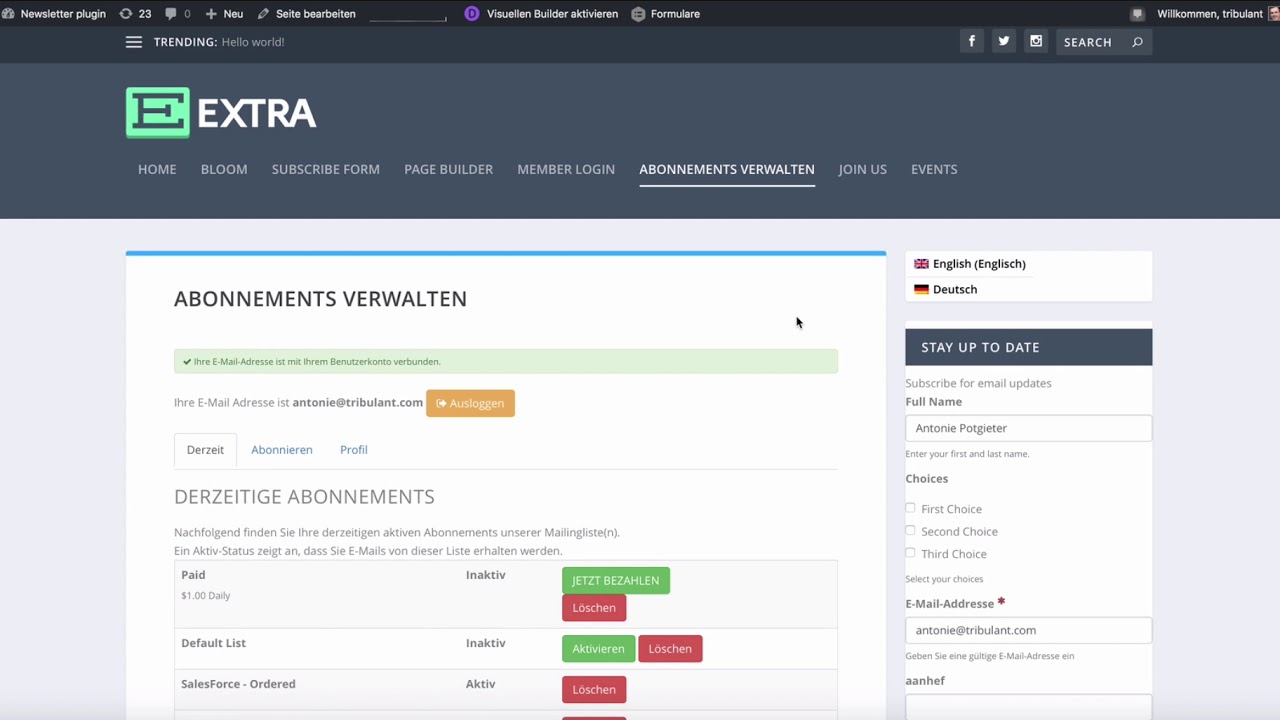Click the updates icon showing 23

pos(125,14)
